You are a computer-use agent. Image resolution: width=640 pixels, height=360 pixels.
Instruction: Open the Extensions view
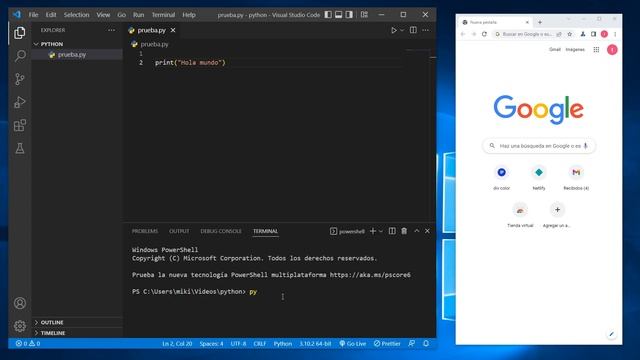click(x=20, y=125)
